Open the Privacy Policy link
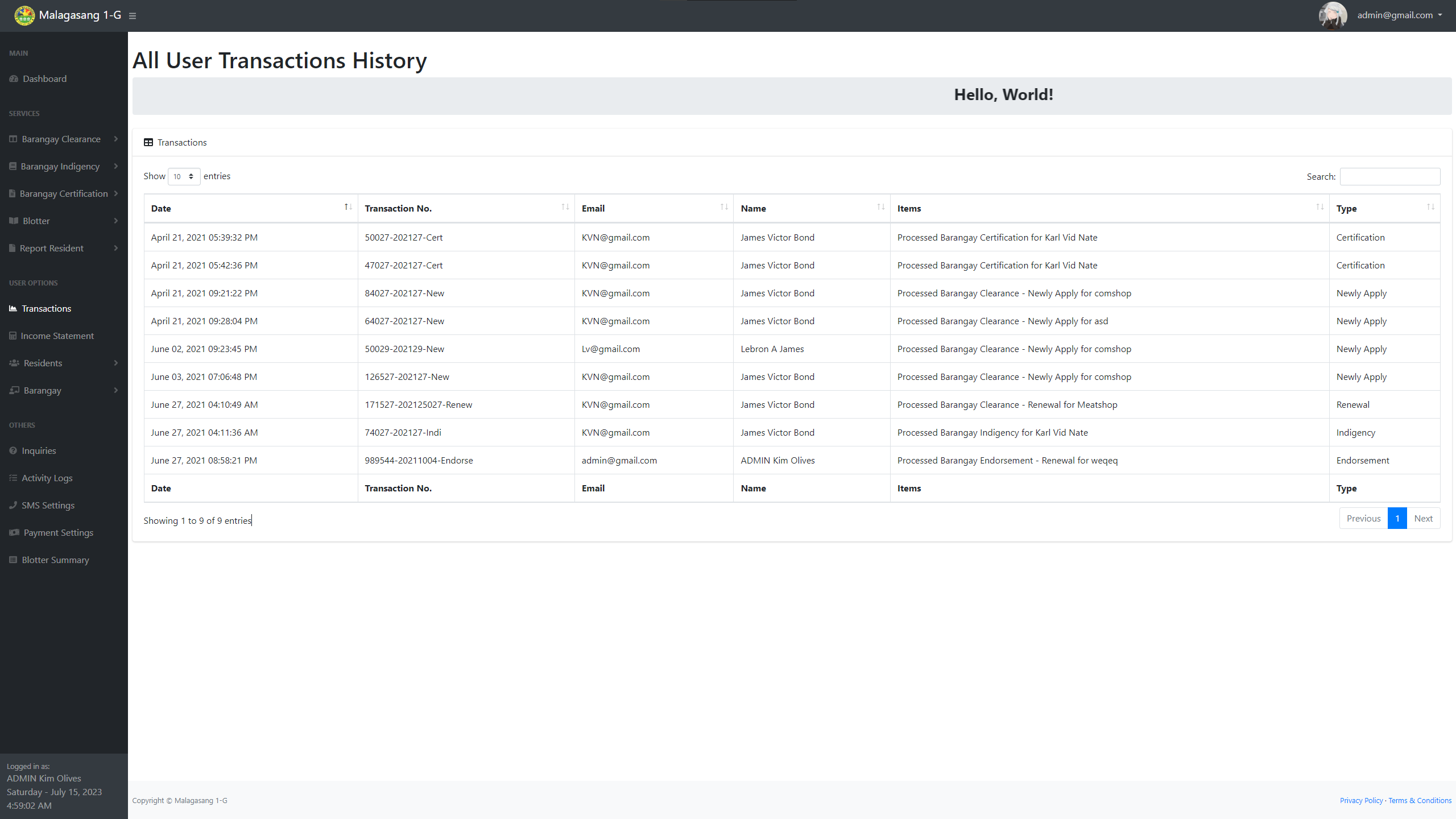The width and height of the screenshot is (1456, 819). click(x=1360, y=800)
